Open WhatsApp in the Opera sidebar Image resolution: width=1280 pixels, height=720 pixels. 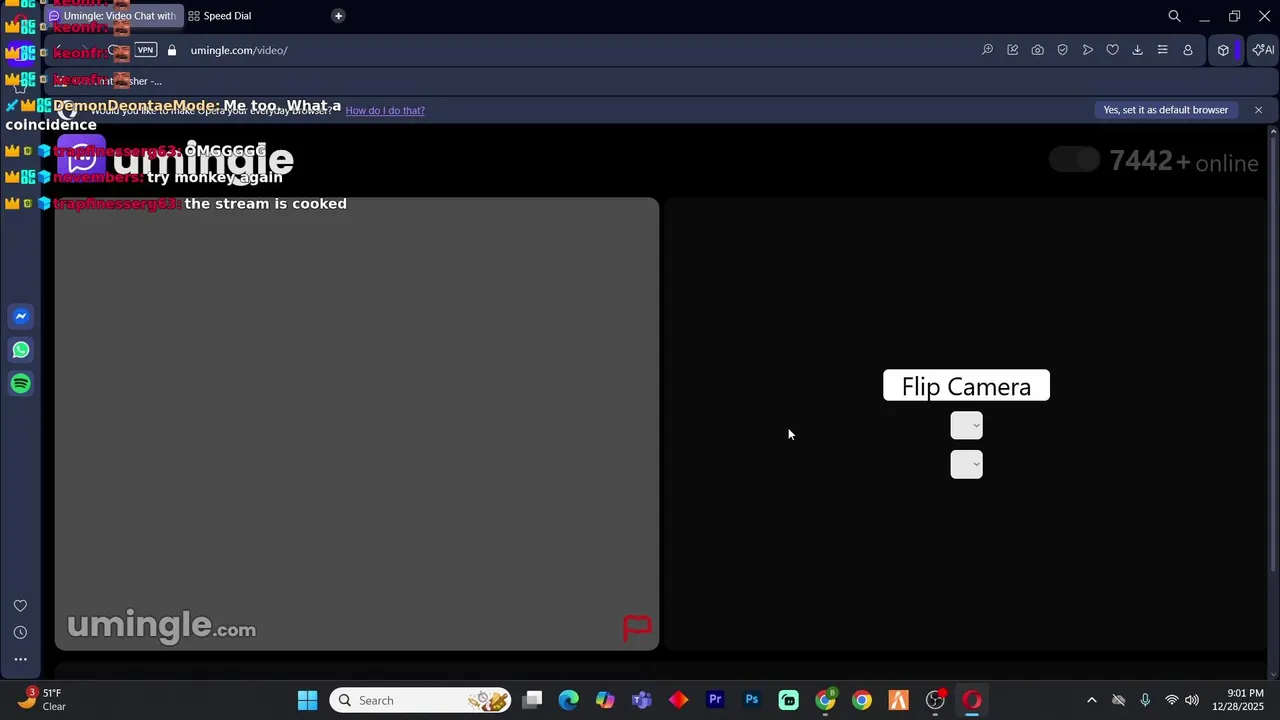click(x=21, y=350)
